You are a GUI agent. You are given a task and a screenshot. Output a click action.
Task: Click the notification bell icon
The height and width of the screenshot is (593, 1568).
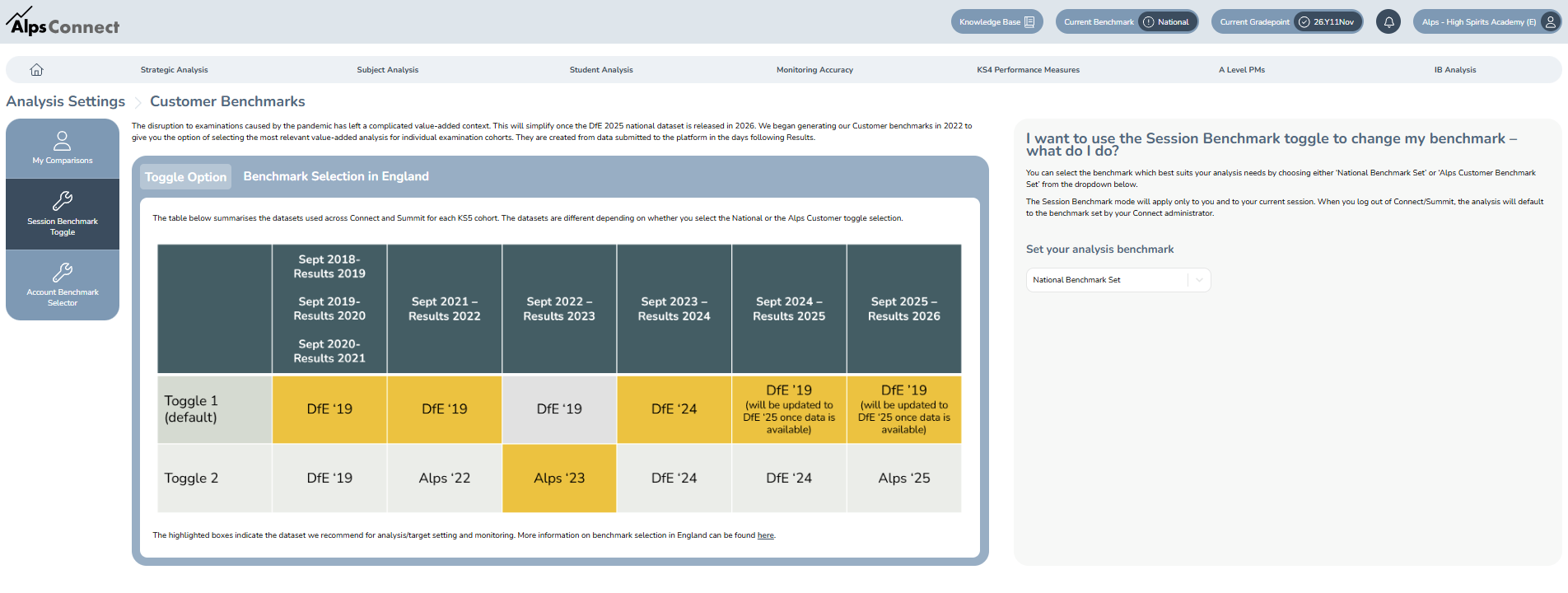(x=1388, y=22)
